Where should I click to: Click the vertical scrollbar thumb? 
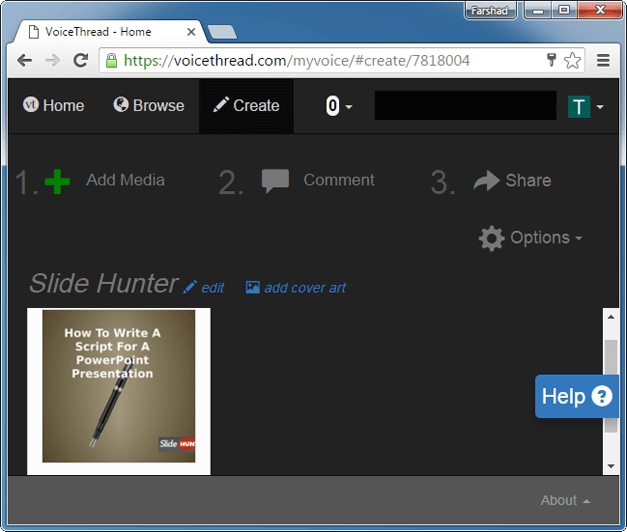pyautogui.click(x=611, y=358)
